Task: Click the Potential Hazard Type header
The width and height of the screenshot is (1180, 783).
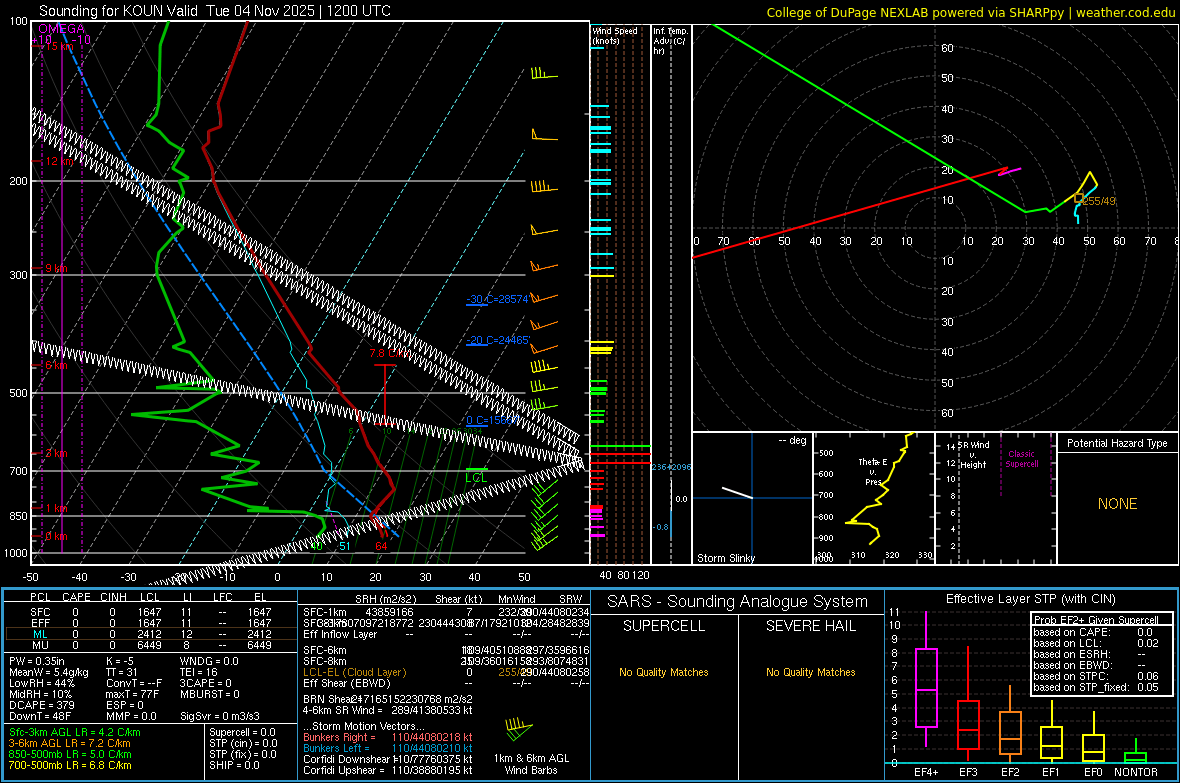Action: coord(1117,443)
